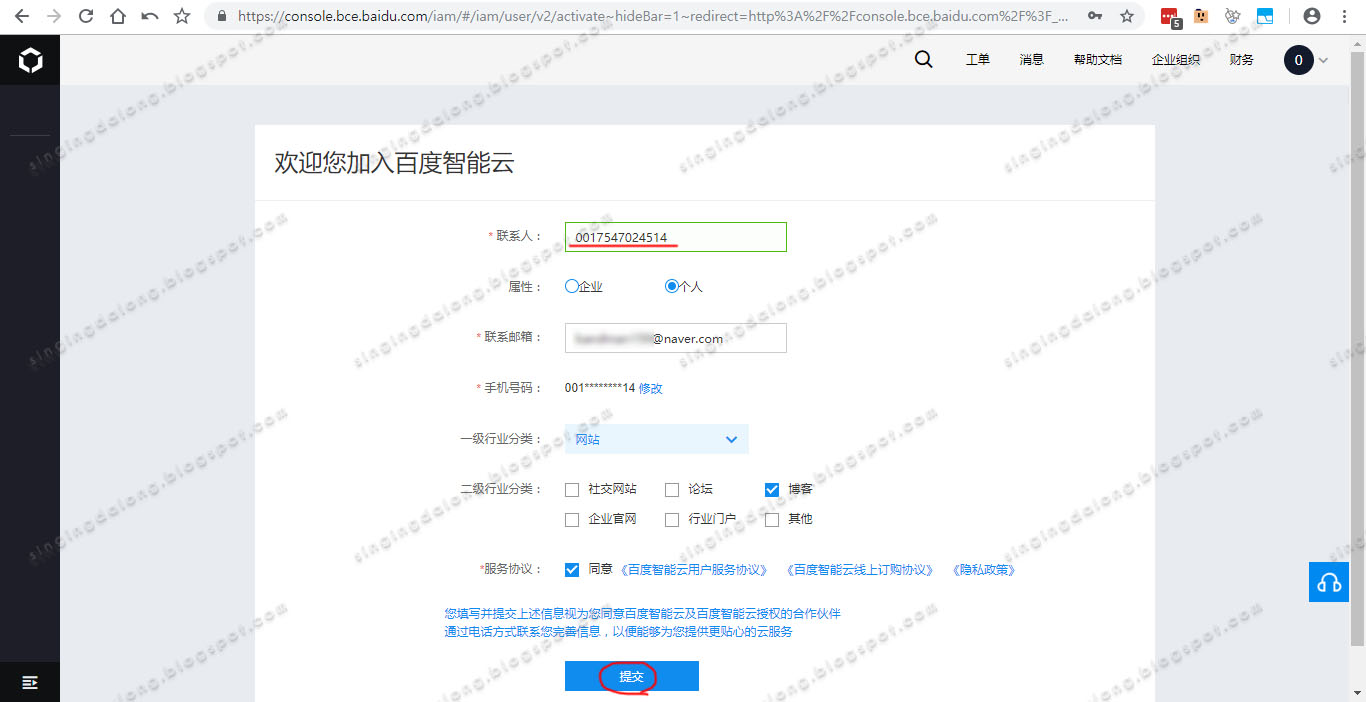Select the 个人 radio button
This screenshot has width=1366, height=702.
672,286
